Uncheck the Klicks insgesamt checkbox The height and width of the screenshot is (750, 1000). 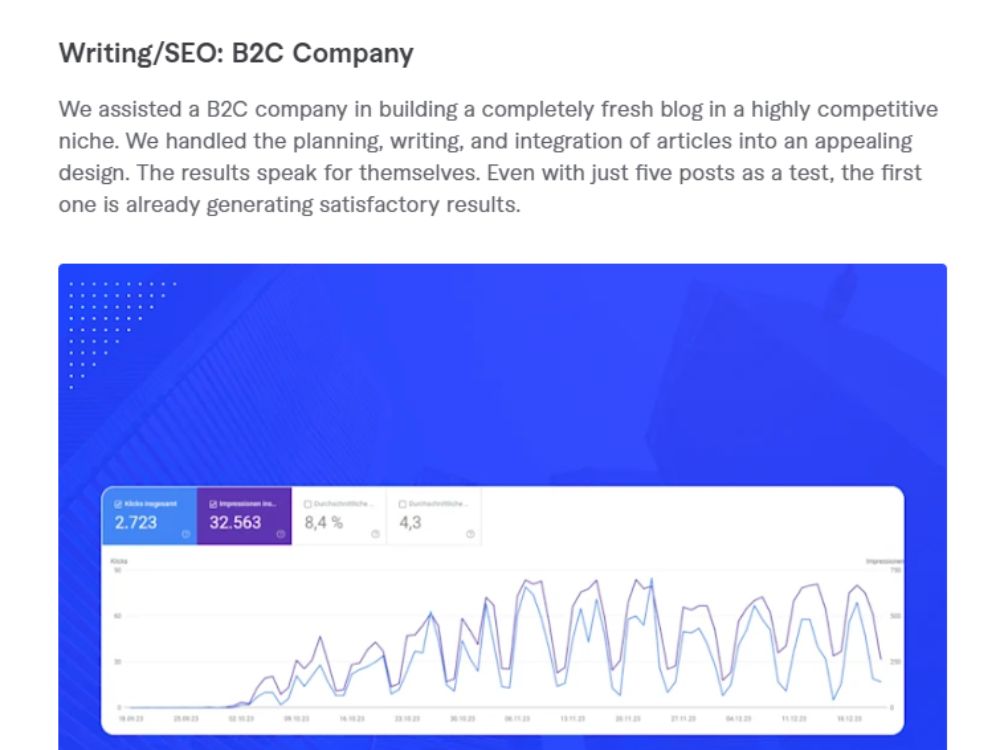(118, 504)
